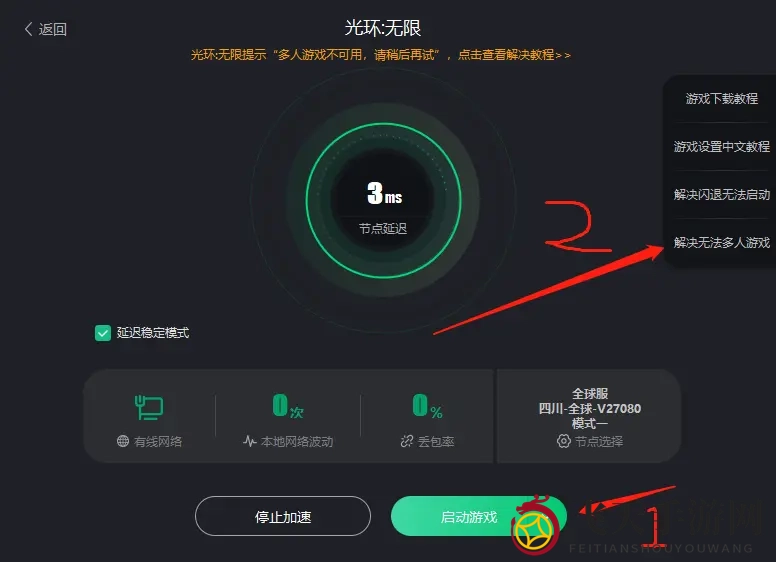Click the 停止加速 button
Screen dimensions: 776x562
[283, 516]
